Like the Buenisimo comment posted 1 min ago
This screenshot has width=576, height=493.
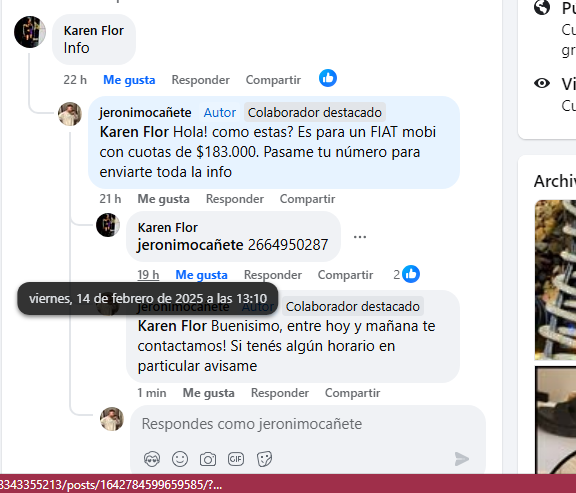[x=209, y=393]
